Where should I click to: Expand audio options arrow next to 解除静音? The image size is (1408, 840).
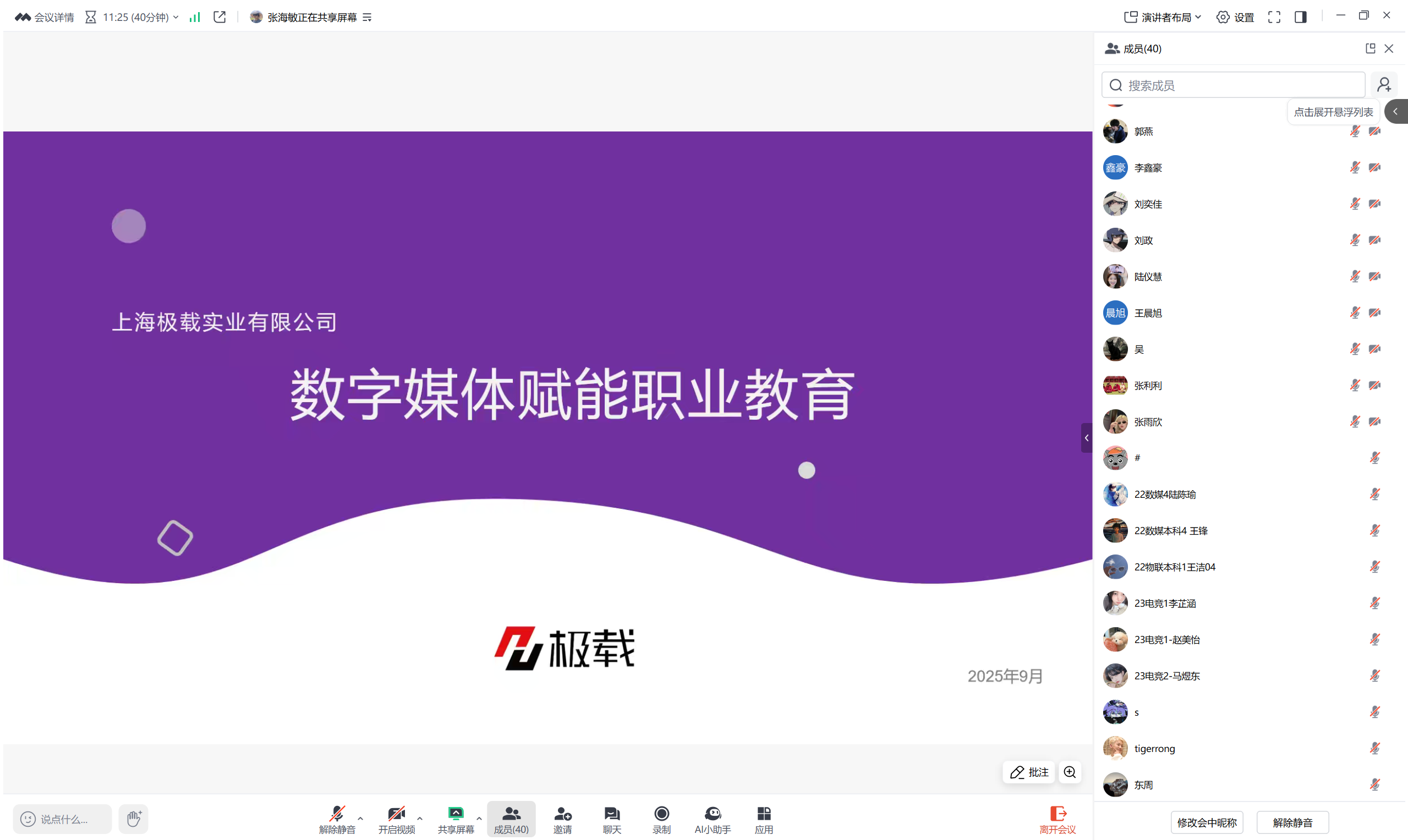click(360, 818)
